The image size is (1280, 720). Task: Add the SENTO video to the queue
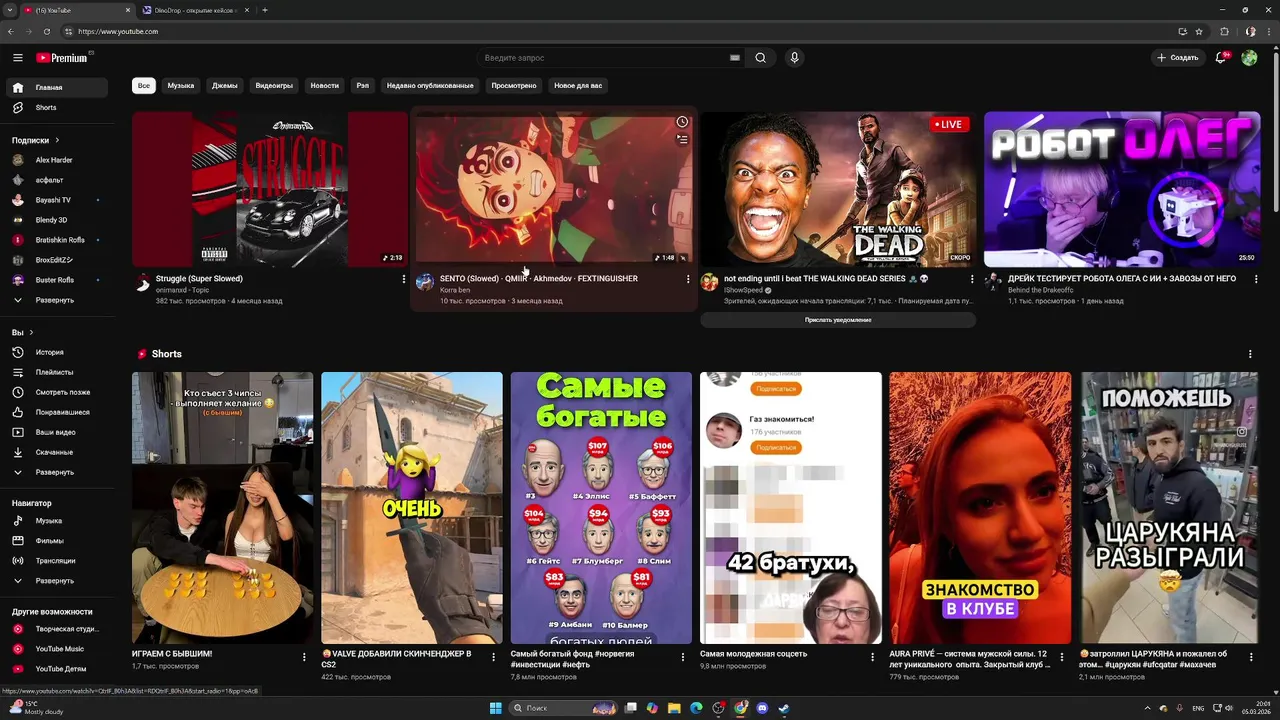[x=682, y=140]
